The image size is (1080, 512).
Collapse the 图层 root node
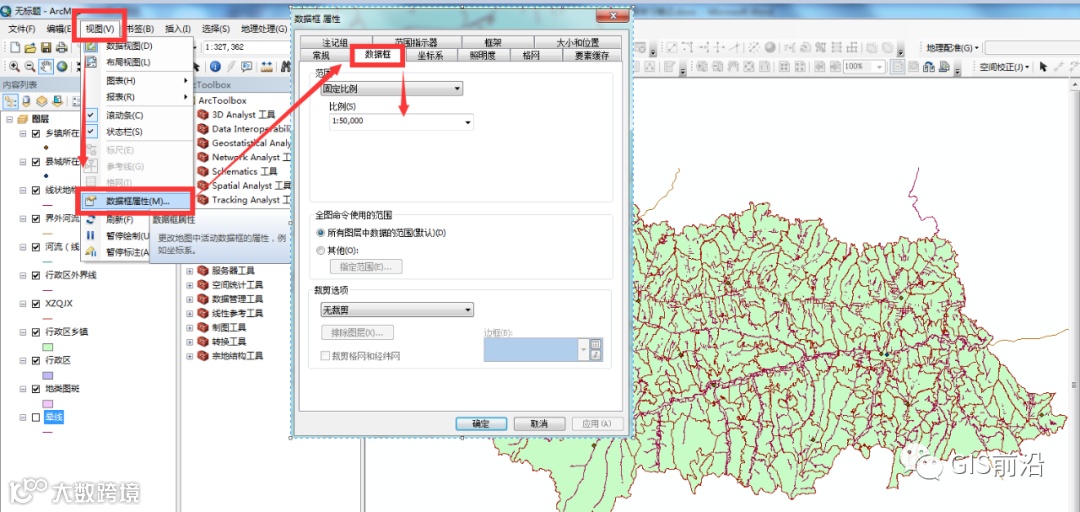(x=9, y=119)
